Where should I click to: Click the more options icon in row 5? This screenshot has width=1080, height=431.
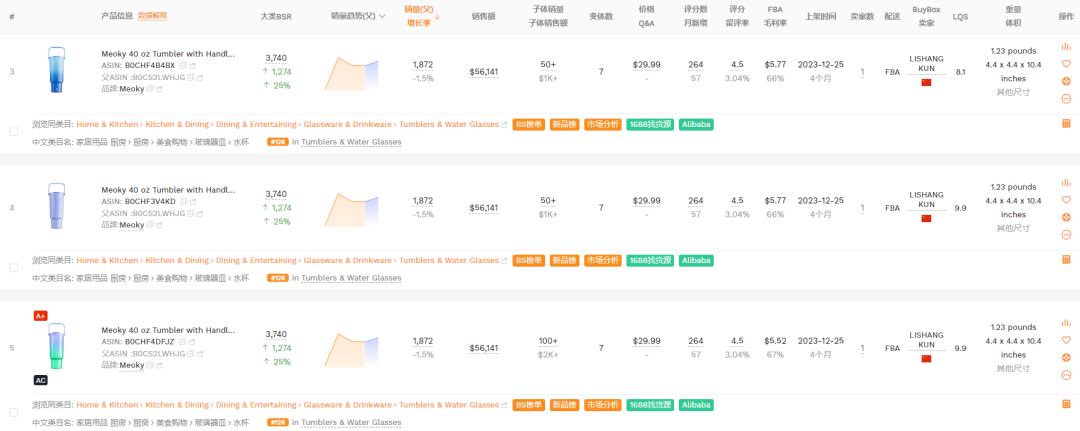click(1066, 375)
